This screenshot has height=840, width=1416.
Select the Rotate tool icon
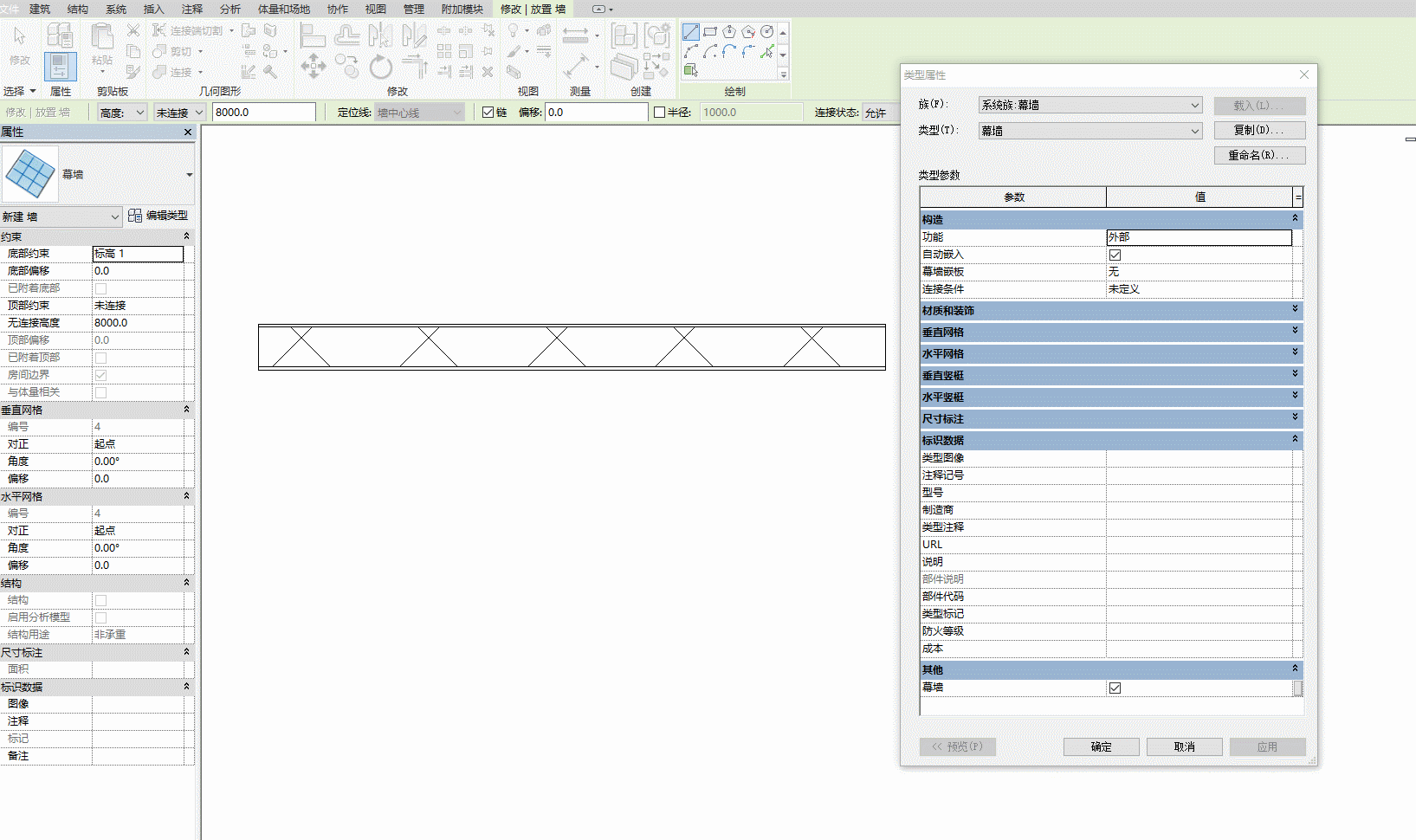coord(380,66)
